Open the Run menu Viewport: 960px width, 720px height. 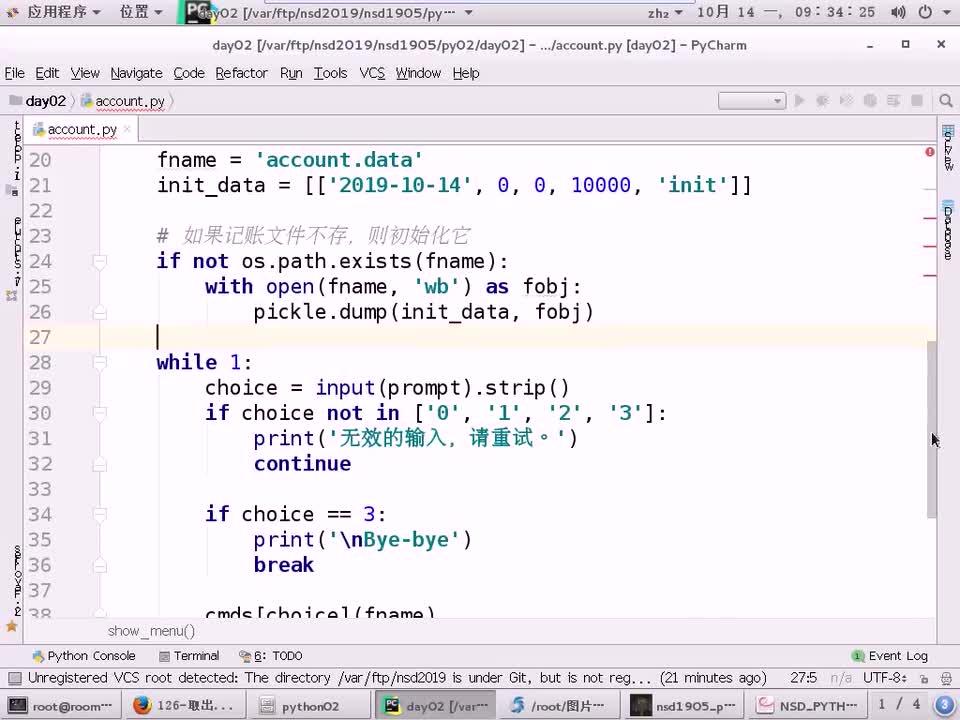(291, 73)
